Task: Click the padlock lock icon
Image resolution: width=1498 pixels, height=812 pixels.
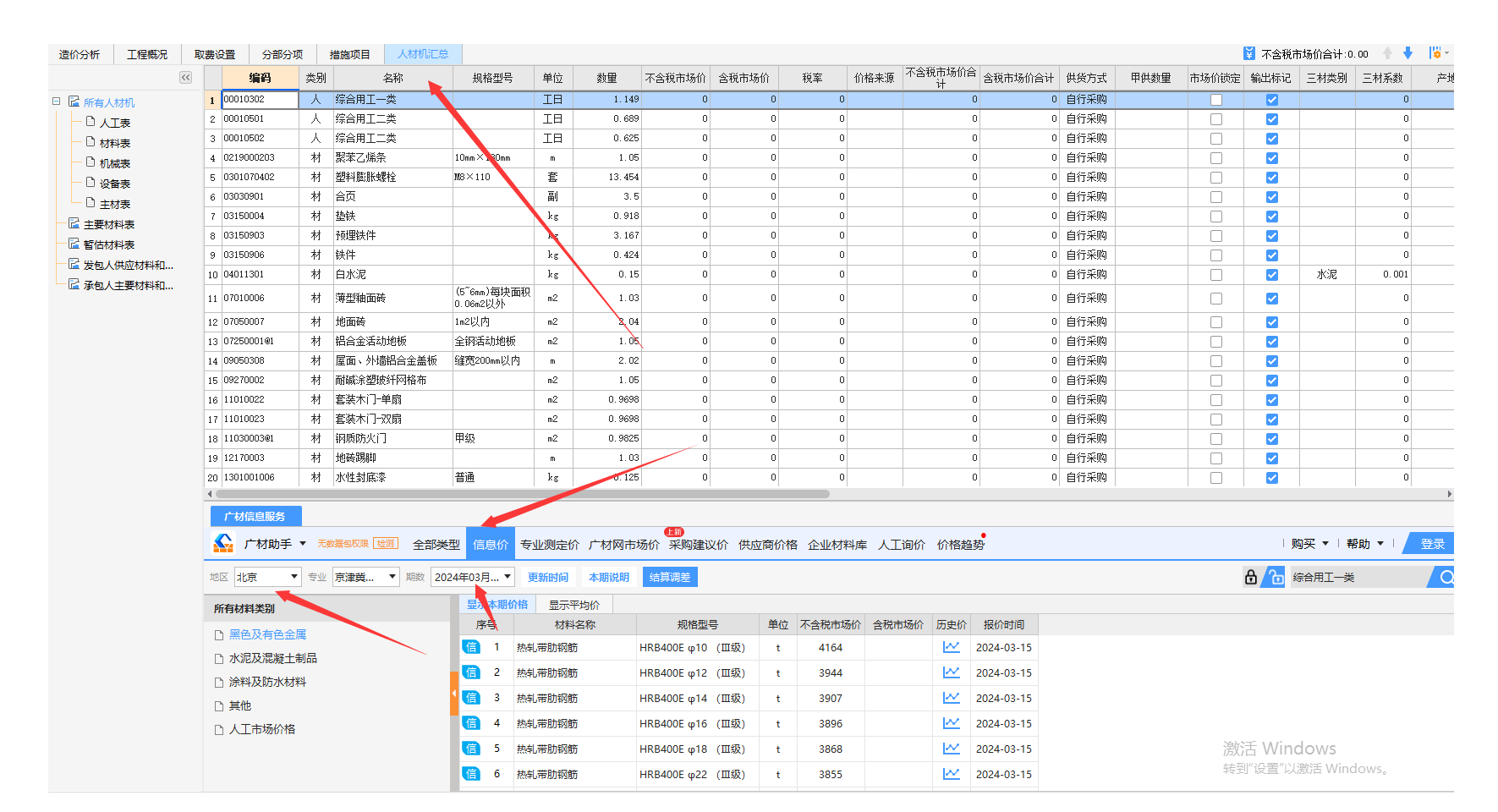Action: tap(1251, 578)
